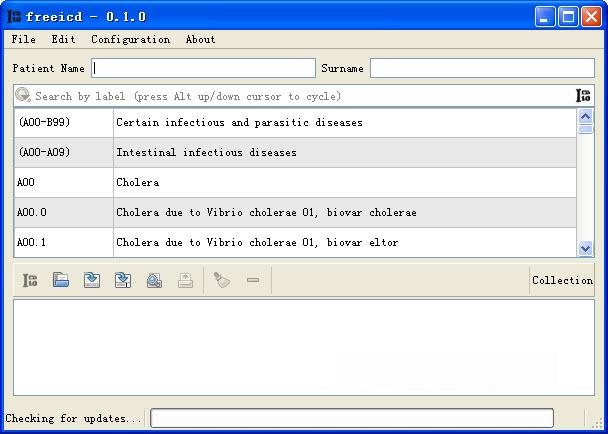Open a collection file with the folder icon

point(61,280)
